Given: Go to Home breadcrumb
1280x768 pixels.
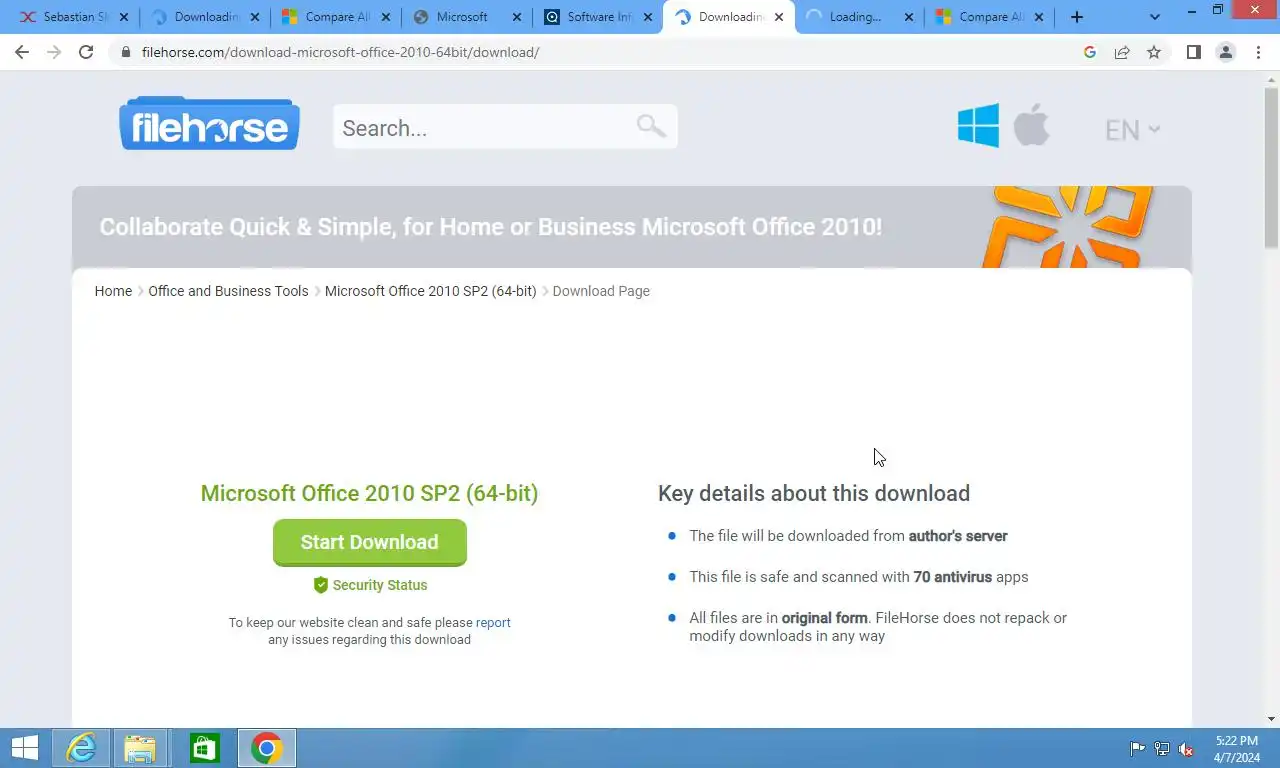Looking at the screenshot, I should tap(113, 291).
